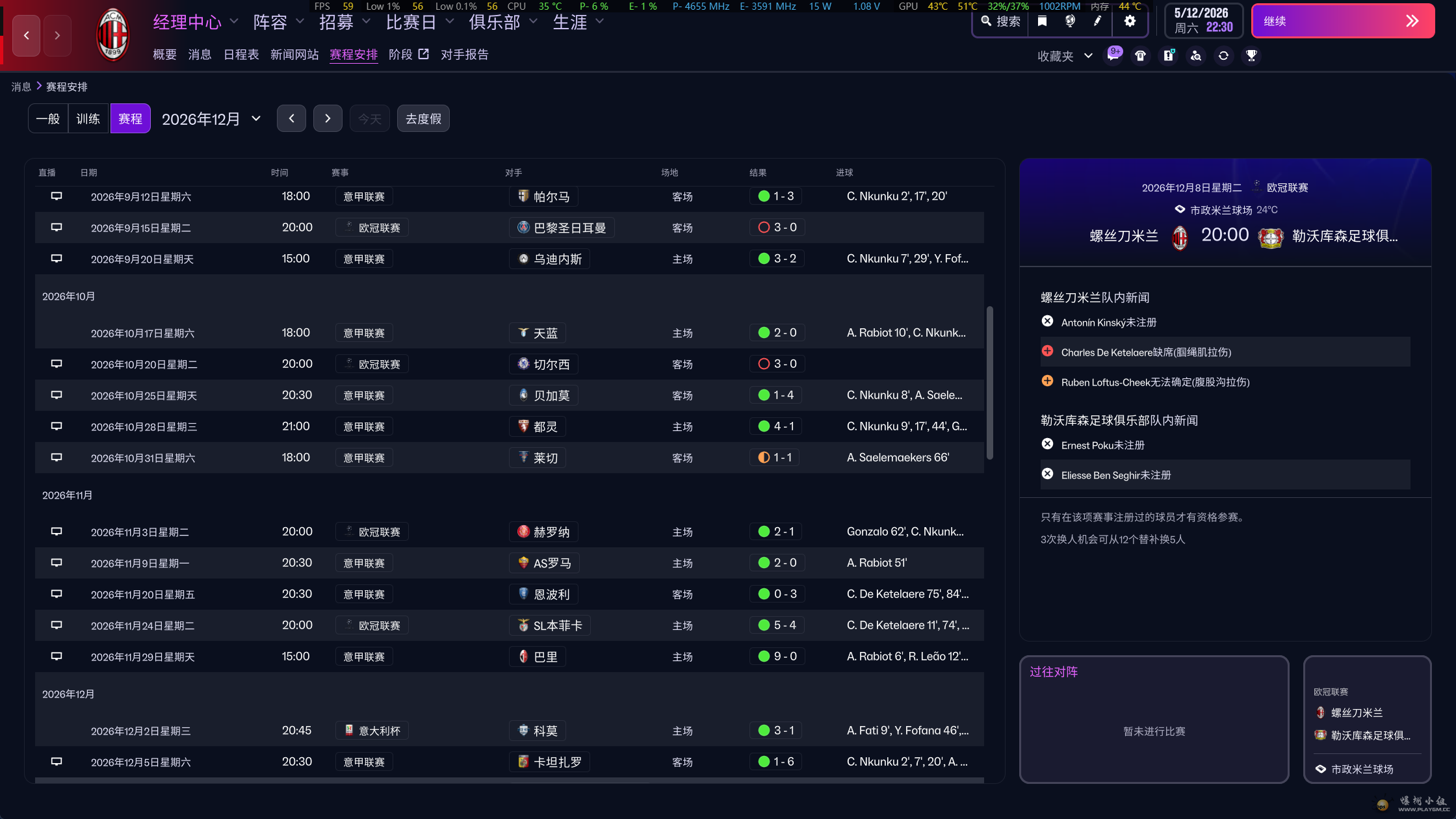Open the globe world icon

[x=1070, y=21]
